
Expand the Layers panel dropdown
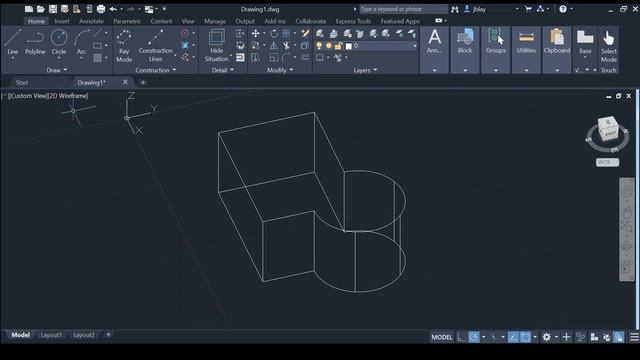(x=365, y=70)
